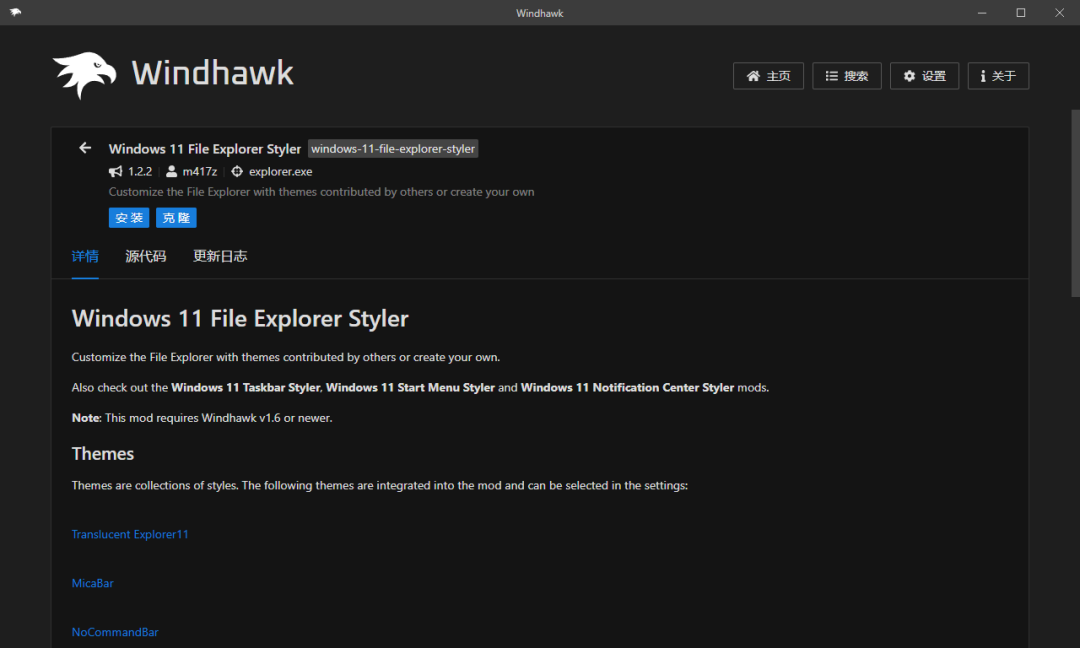This screenshot has width=1080, height=648.
Task: Close the Windhawk window
Action: pyautogui.click(x=1059, y=12)
